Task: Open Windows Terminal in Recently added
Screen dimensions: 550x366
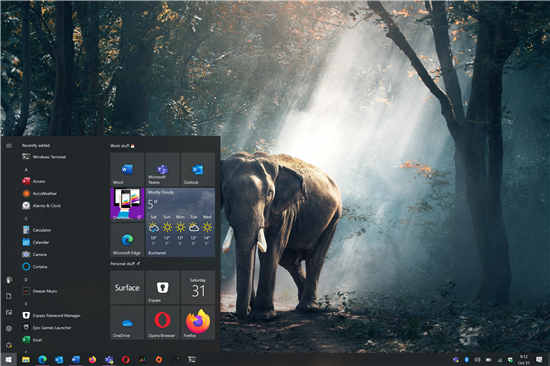Action: pos(44,157)
